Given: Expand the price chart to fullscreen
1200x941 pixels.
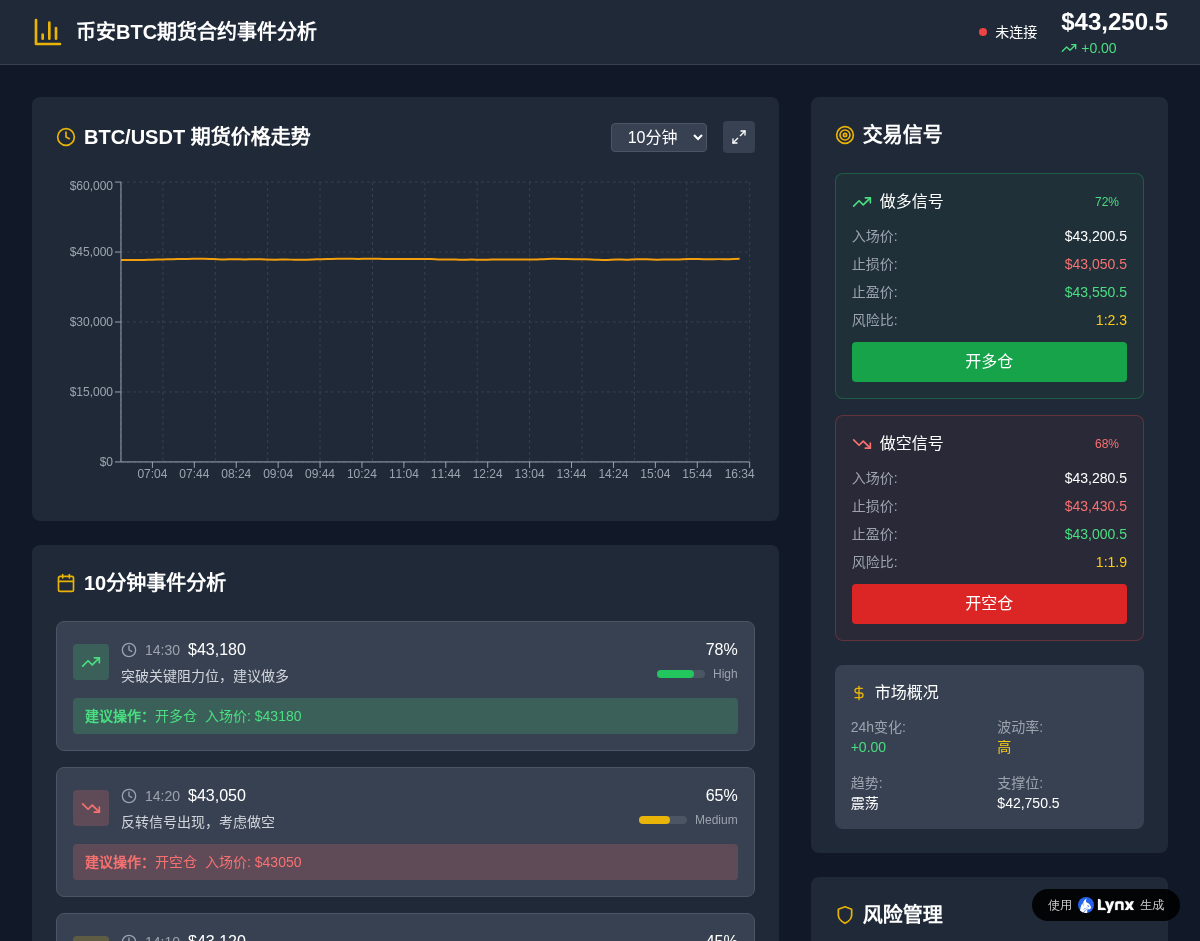Looking at the screenshot, I should pyautogui.click(x=739, y=137).
